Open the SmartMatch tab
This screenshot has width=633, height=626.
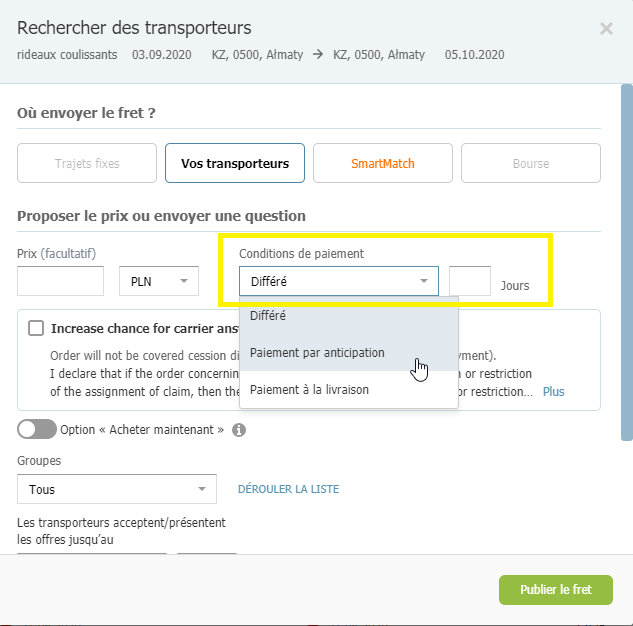(x=383, y=163)
